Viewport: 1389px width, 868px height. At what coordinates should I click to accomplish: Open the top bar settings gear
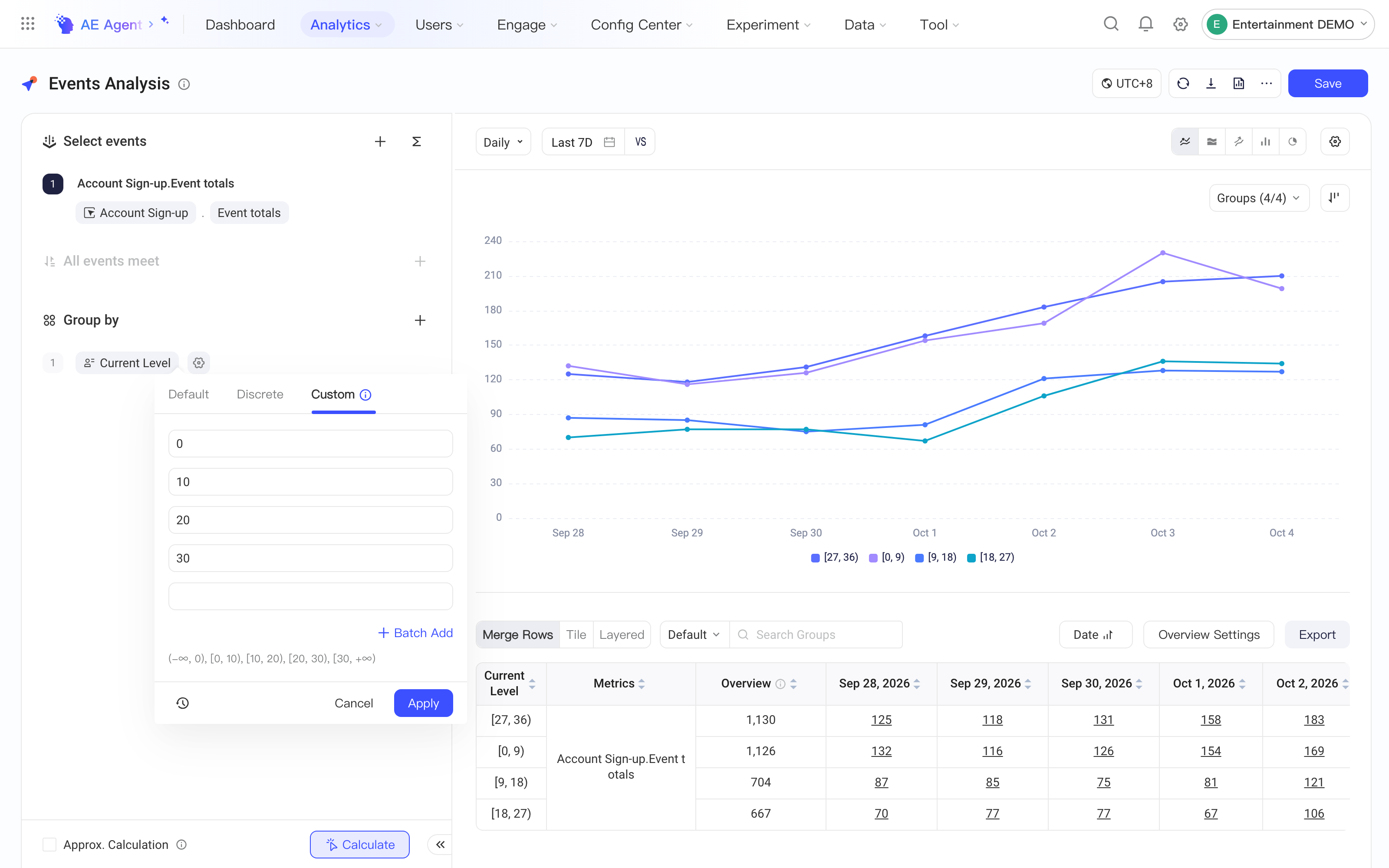click(x=1180, y=24)
